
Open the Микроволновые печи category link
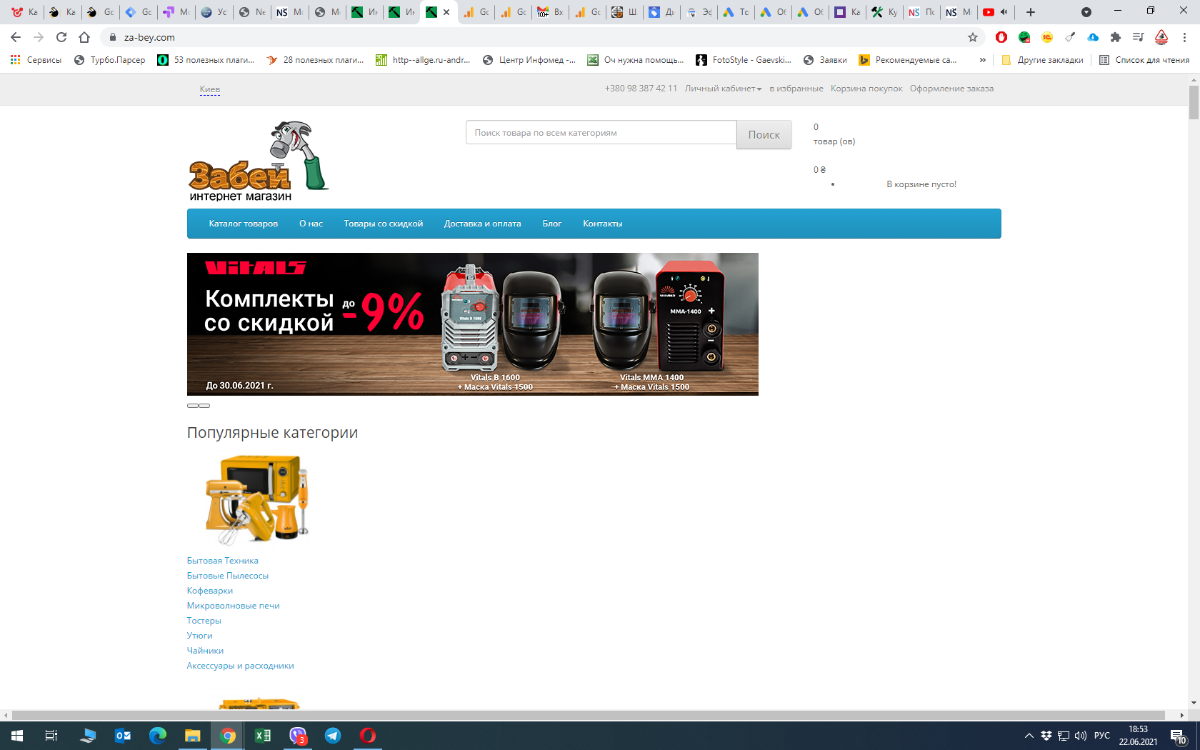coord(233,605)
